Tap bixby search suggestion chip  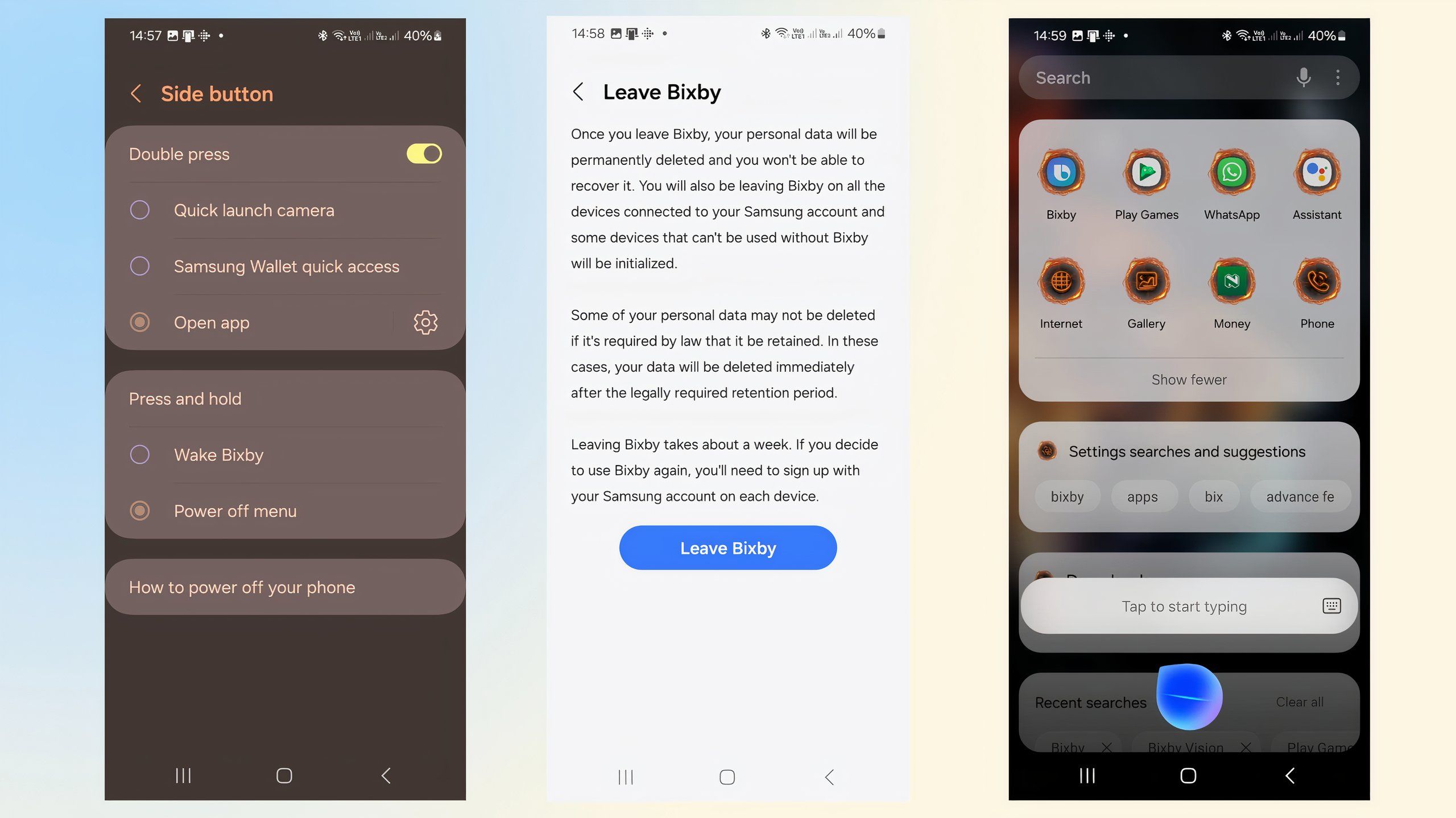click(1067, 496)
